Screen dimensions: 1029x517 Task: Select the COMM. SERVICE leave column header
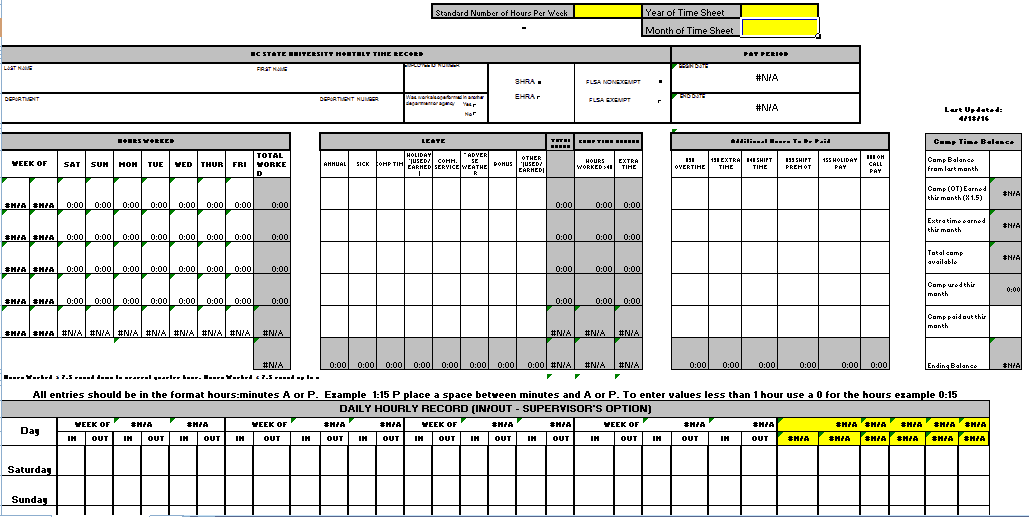[x=446, y=164]
